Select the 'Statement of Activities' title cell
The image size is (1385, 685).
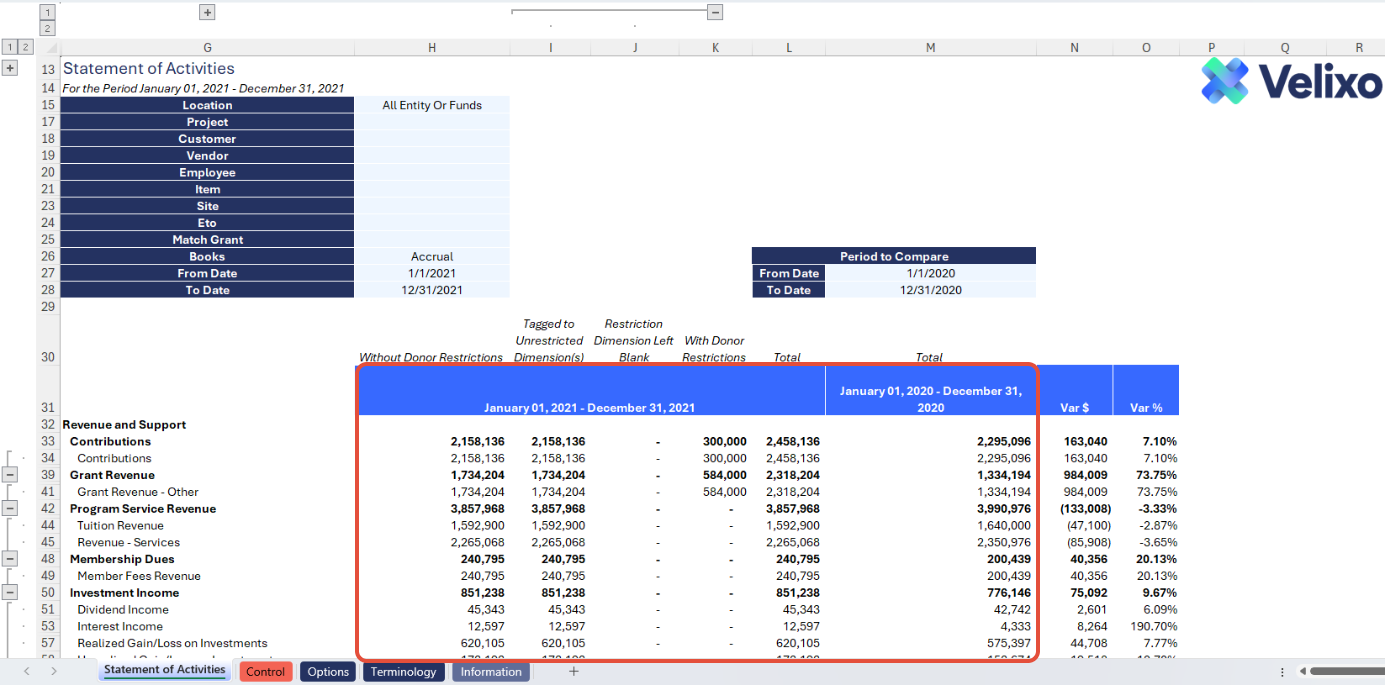click(x=149, y=68)
